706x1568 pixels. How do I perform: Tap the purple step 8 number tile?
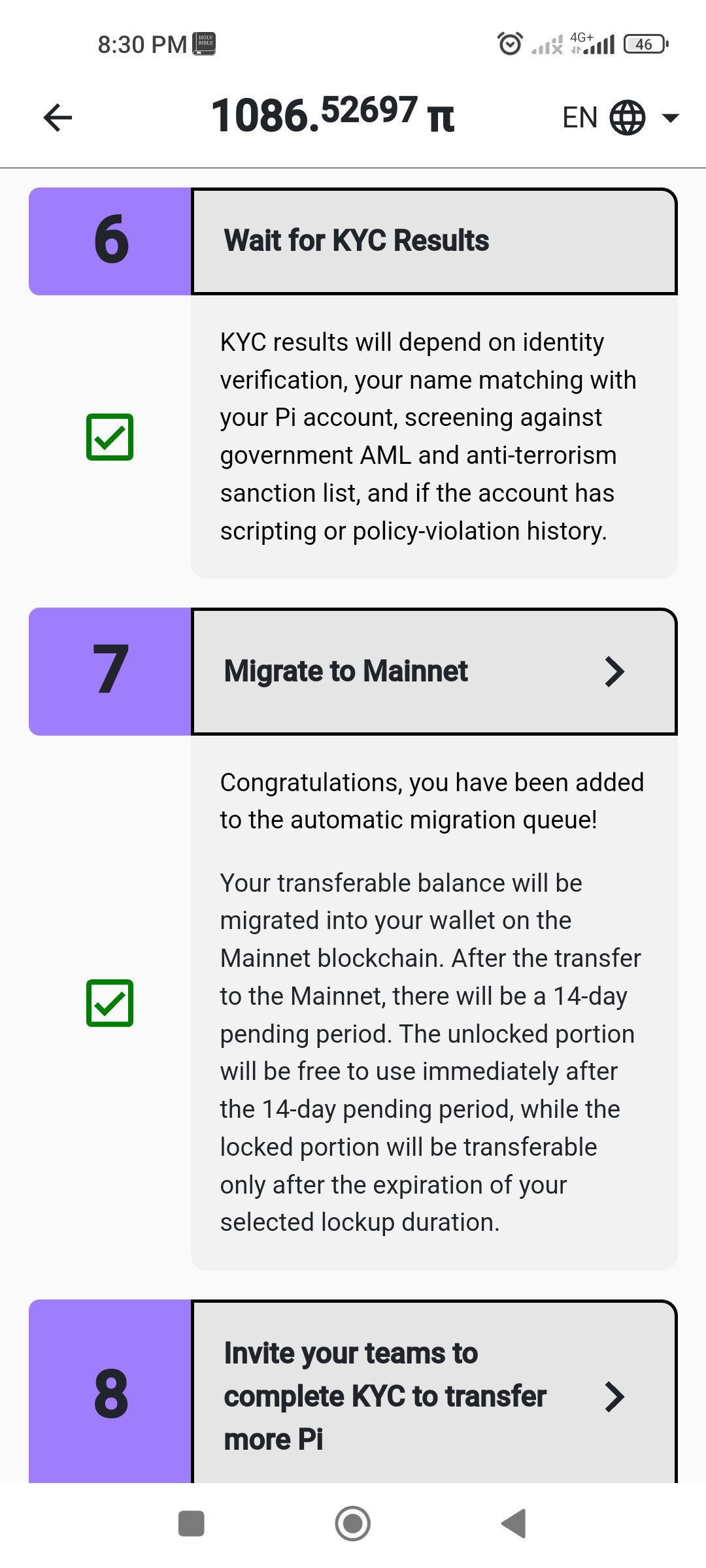coord(110,1392)
